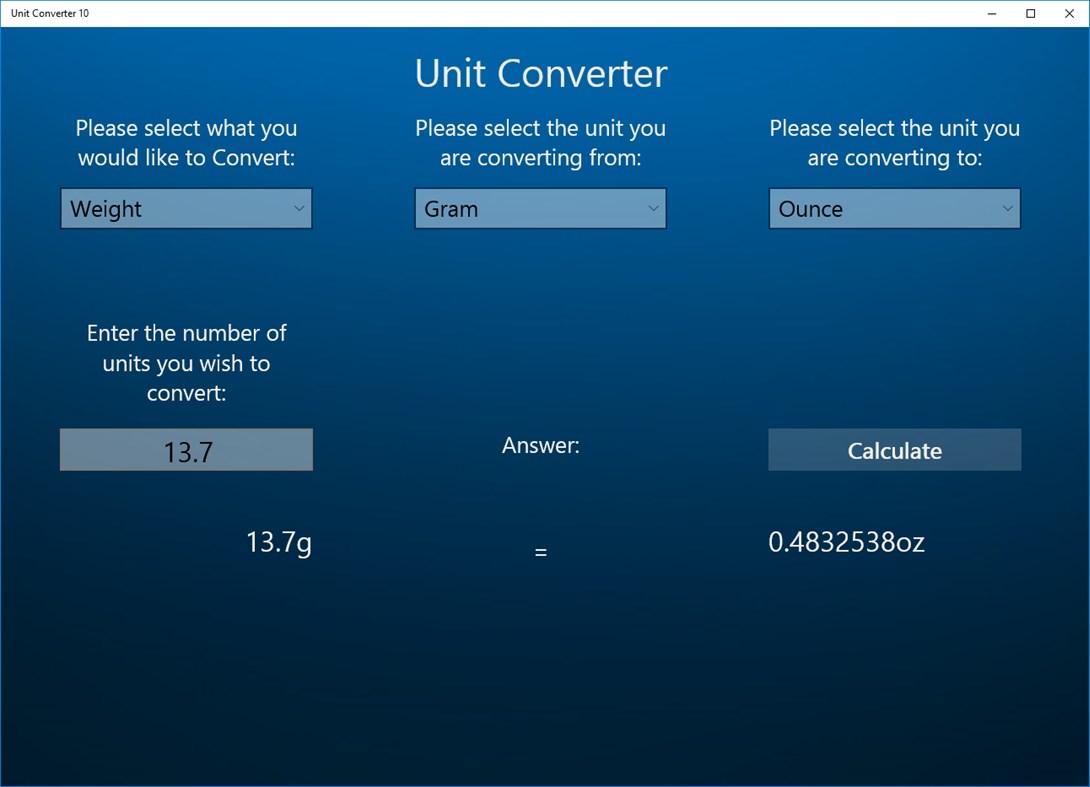Click the Unit Converter title heading
Image resolution: width=1090 pixels, height=787 pixels.
tap(541, 73)
